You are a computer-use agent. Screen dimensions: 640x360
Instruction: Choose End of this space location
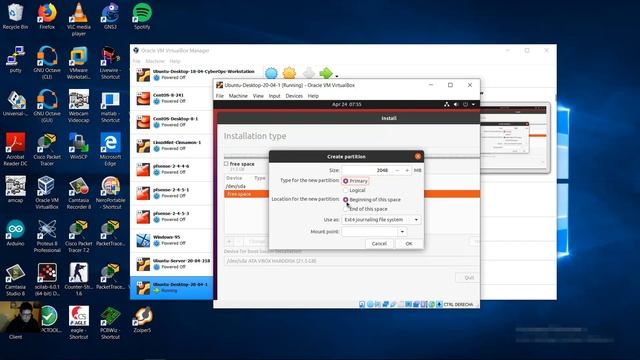click(x=346, y=209)
